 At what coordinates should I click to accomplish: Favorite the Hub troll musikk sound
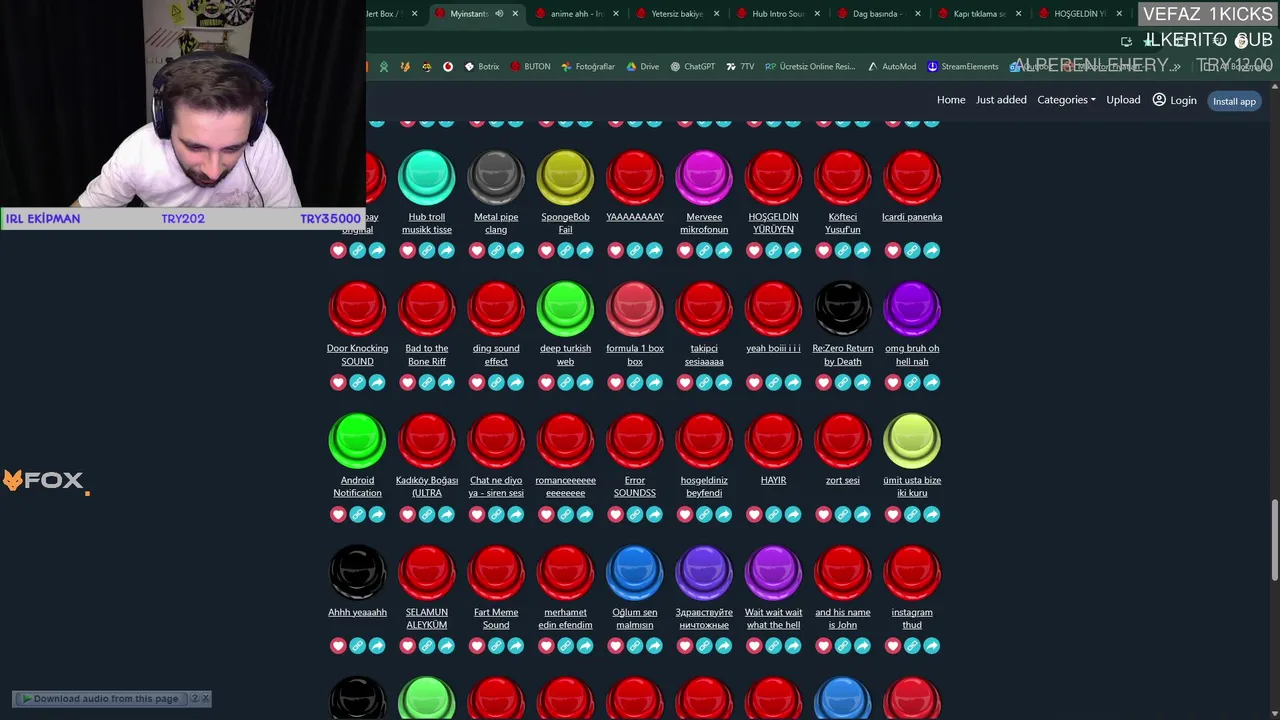[408, 251]
